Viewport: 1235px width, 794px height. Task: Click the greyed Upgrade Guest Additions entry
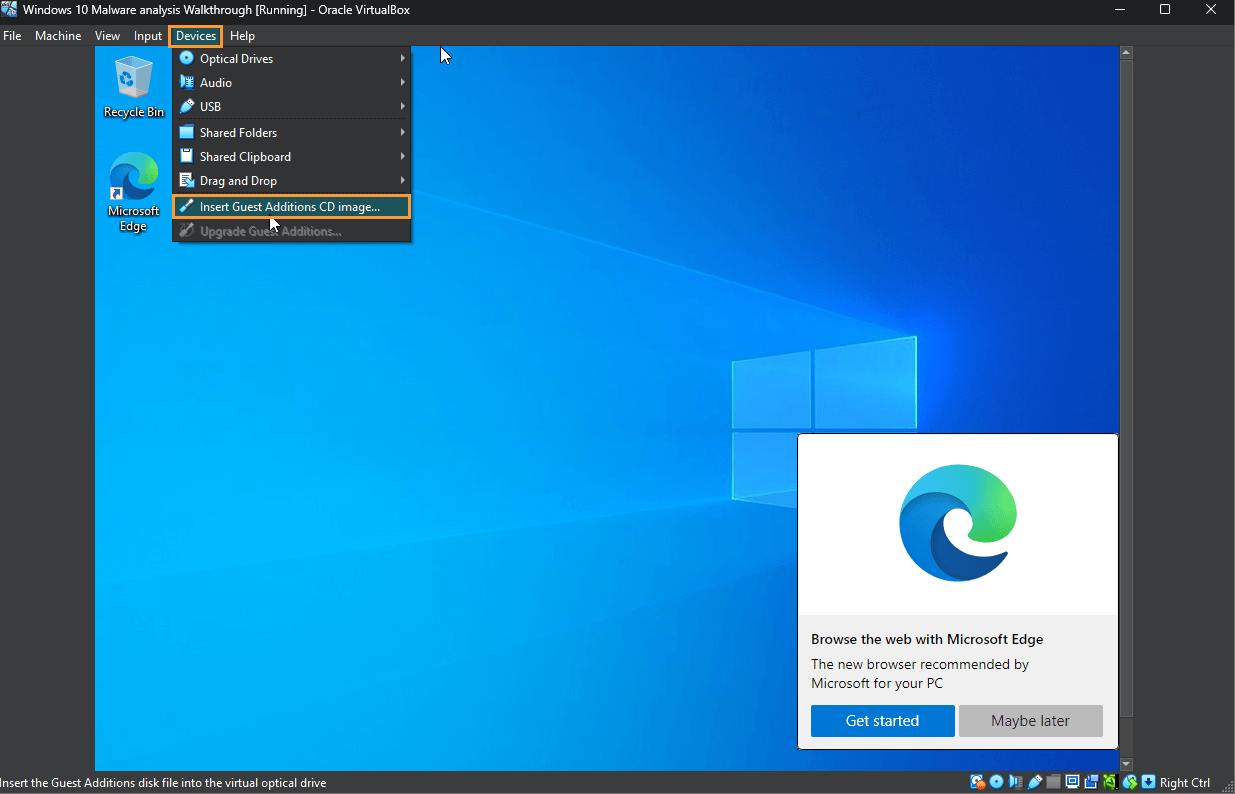(x=291, y=231)
